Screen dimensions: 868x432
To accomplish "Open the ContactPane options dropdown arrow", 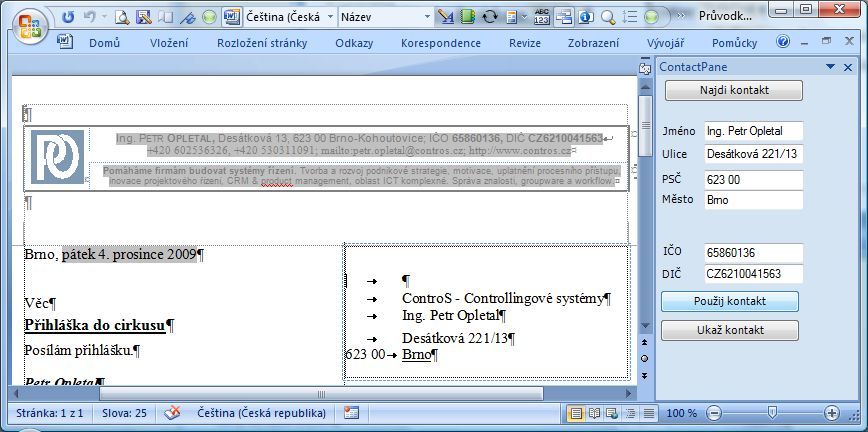I will [831, 67].
